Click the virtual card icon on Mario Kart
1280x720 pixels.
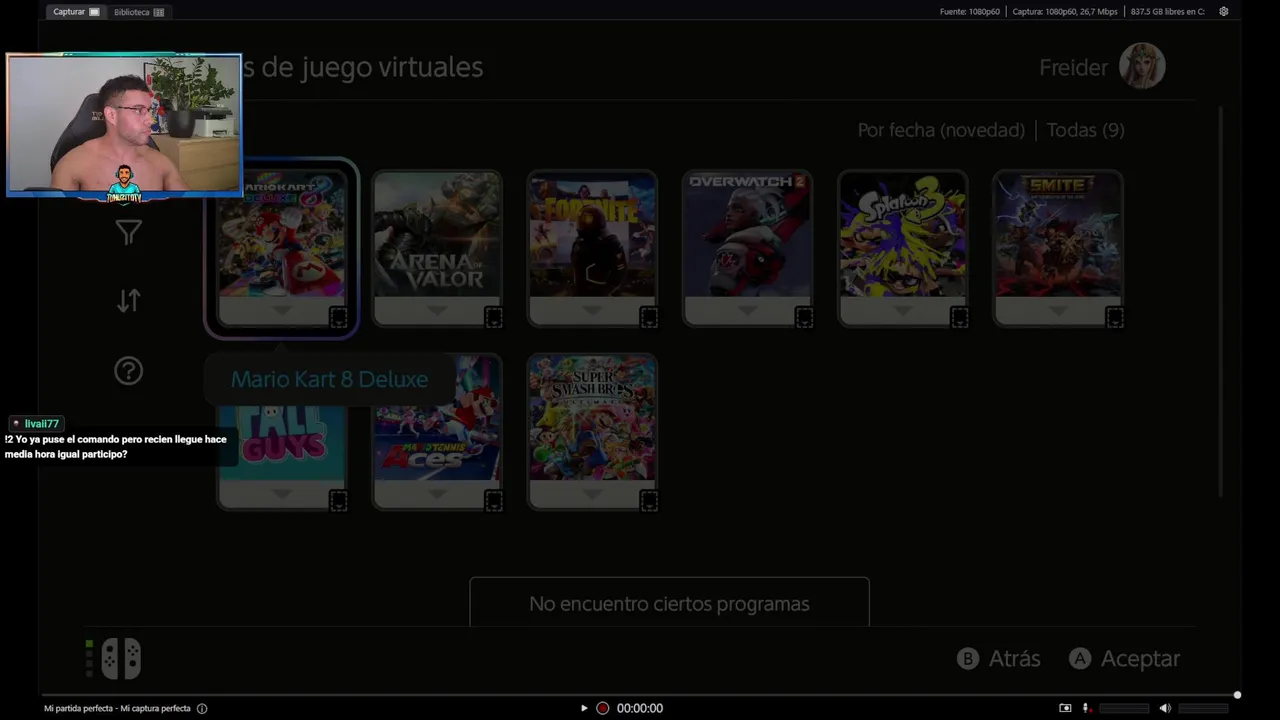tap(338, 318)
